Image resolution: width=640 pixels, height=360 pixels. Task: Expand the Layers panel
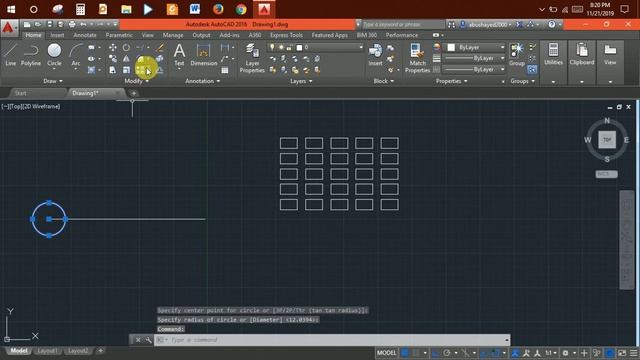[x=301, y=81]
